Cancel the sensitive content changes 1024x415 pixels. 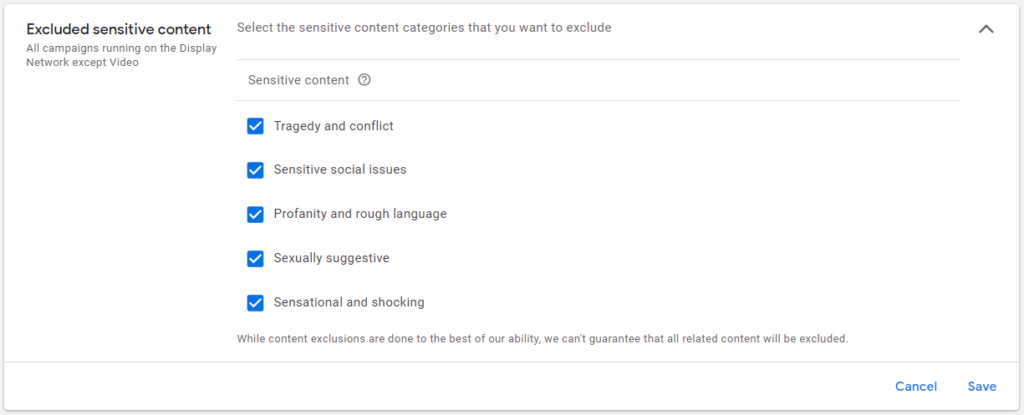pyautogui.click(x=916, y=387)
